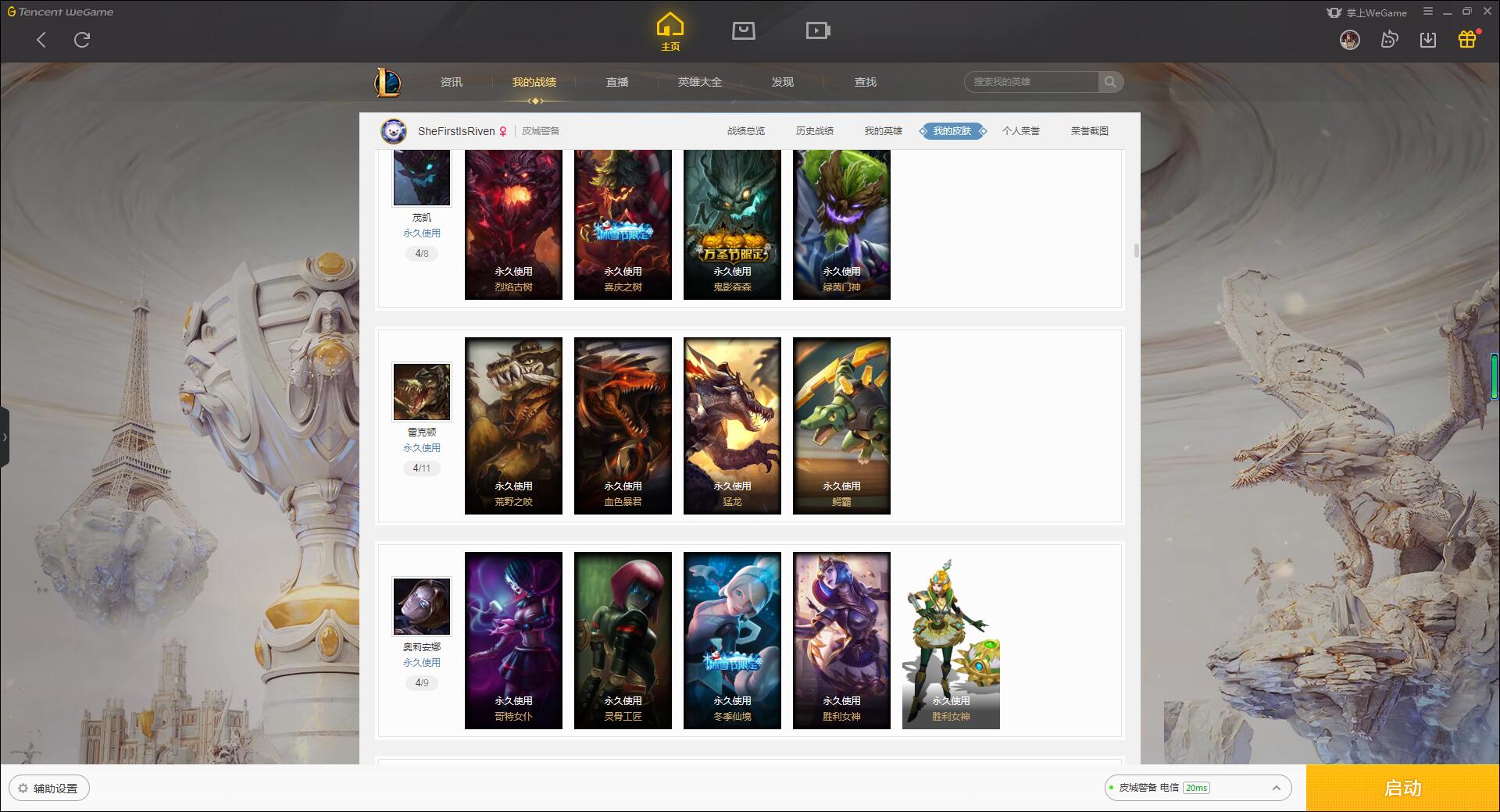
Task: Click the 雷克顿 champion portrait
Action: (421, 392)
